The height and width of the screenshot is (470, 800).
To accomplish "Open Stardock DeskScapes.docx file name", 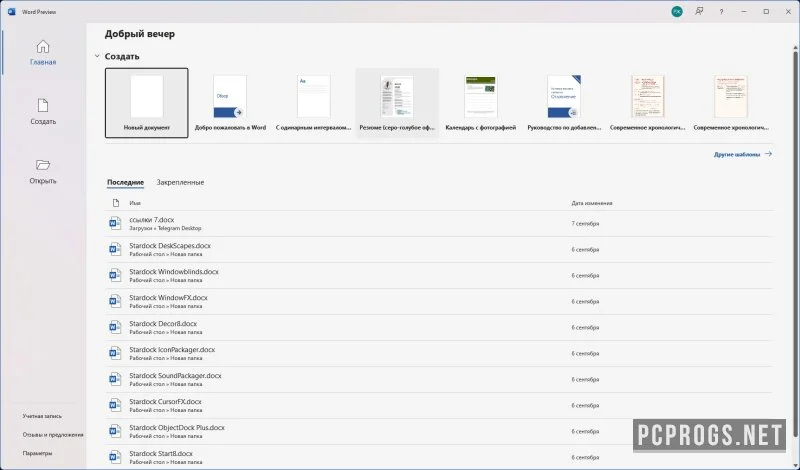I will point(170,246).
